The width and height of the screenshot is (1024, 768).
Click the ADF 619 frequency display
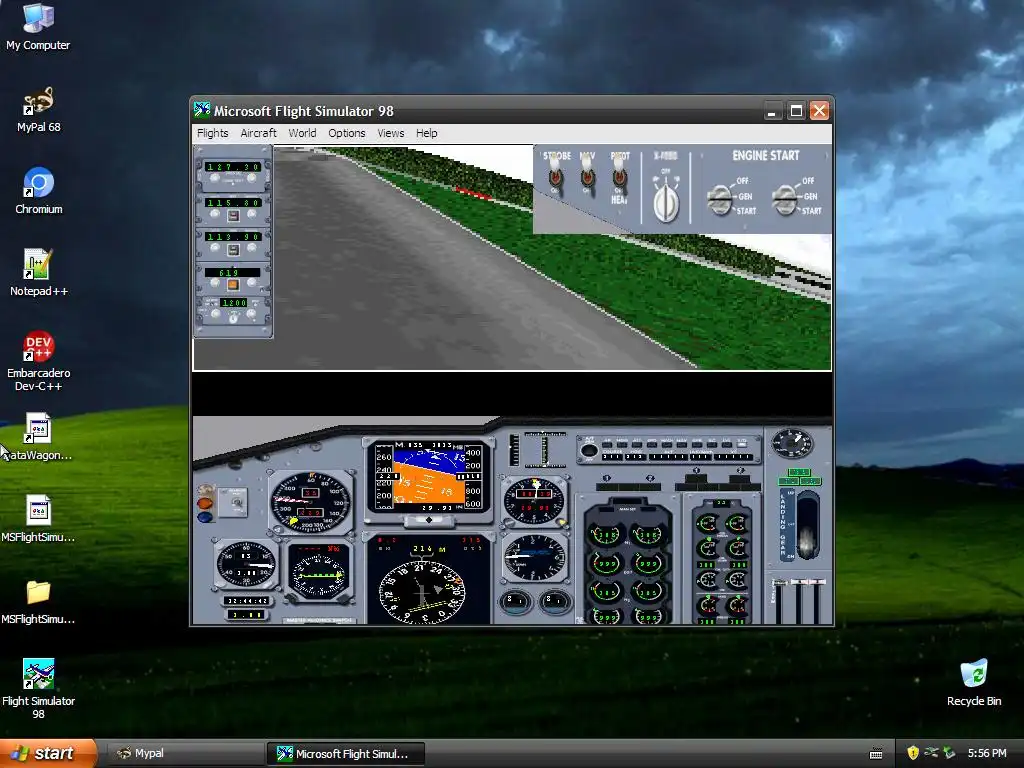[232, 272]
